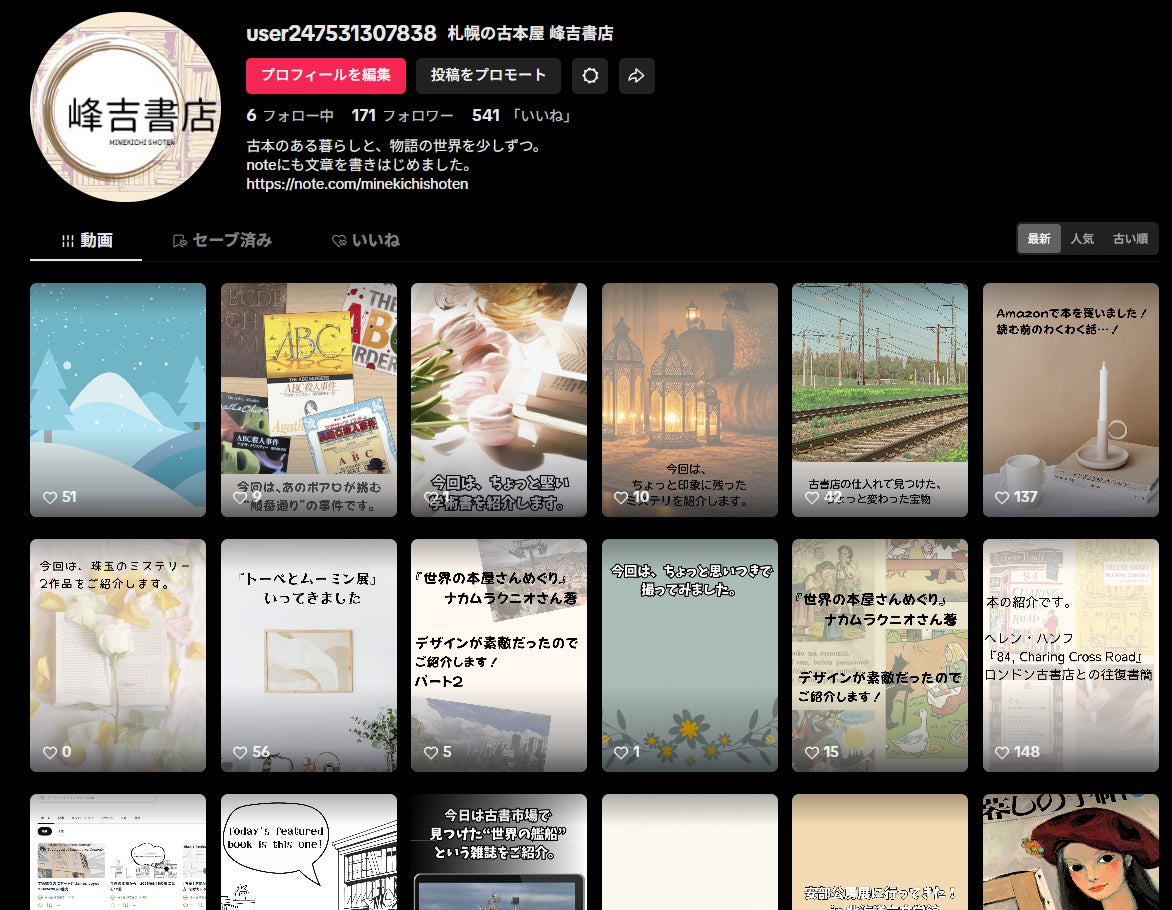Click heart icon on 84, Charing Cross Road video
The image size is (1172, 910).
(1002, 752)
